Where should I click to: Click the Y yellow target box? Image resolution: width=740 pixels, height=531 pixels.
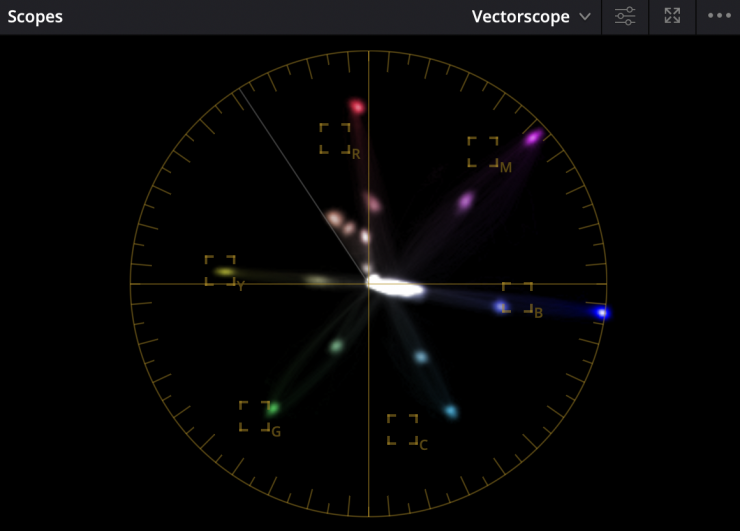pos(220,270)
